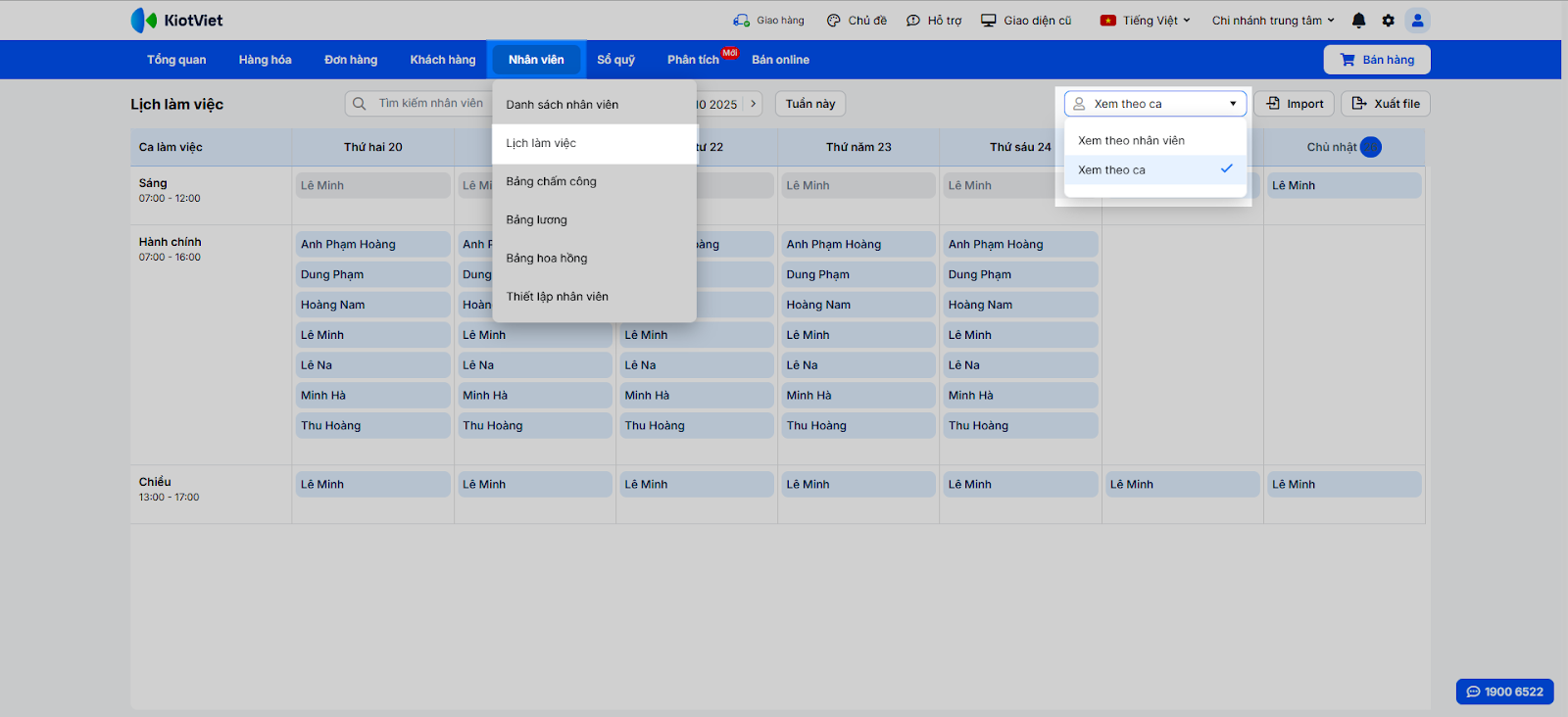1568x717 pixels.
Task: Click the Thứ hai 20 column header
Action: click(x=372, y=147)
